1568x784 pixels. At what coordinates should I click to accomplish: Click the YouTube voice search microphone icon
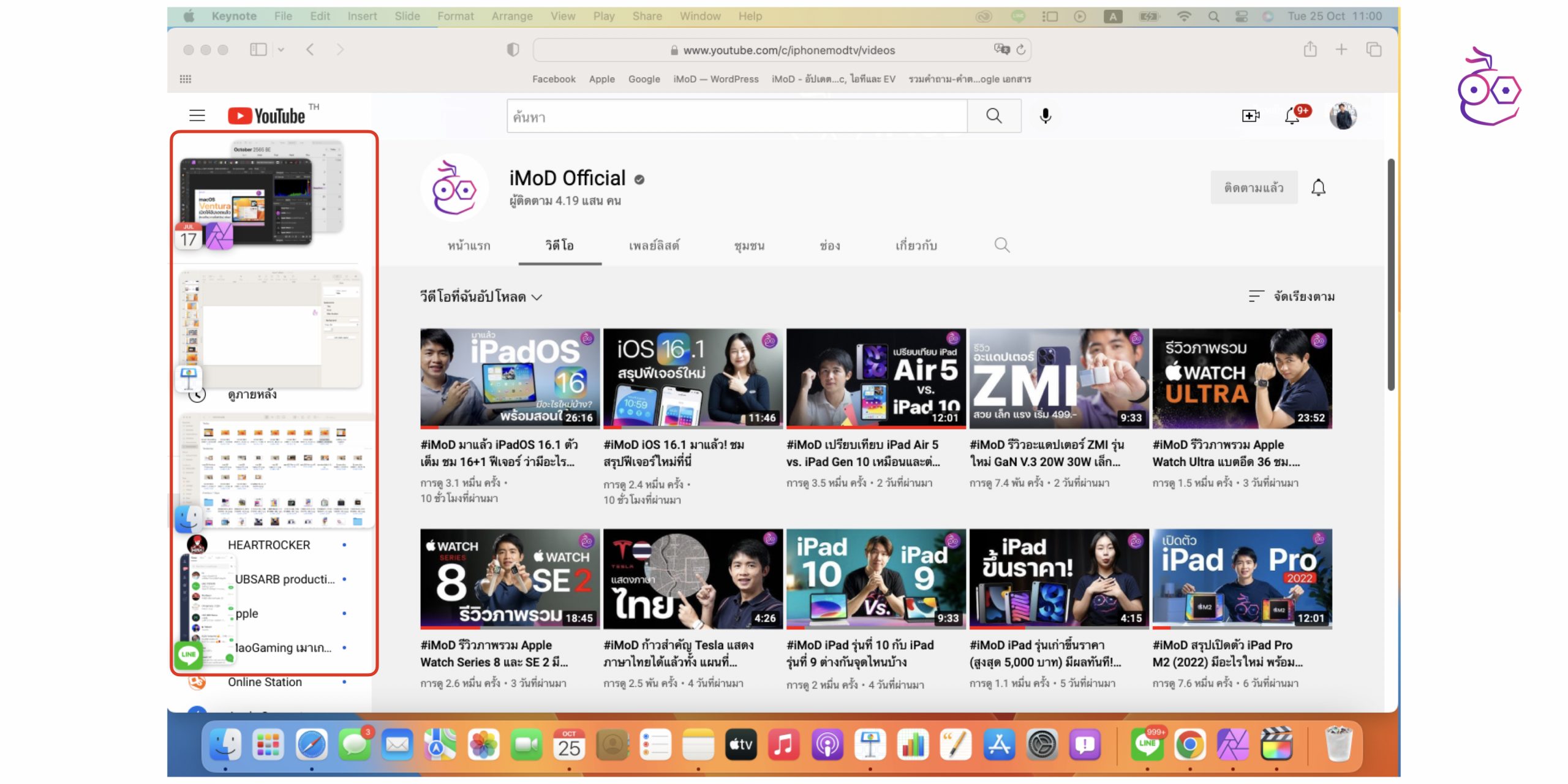click(x=1045, y=116)
